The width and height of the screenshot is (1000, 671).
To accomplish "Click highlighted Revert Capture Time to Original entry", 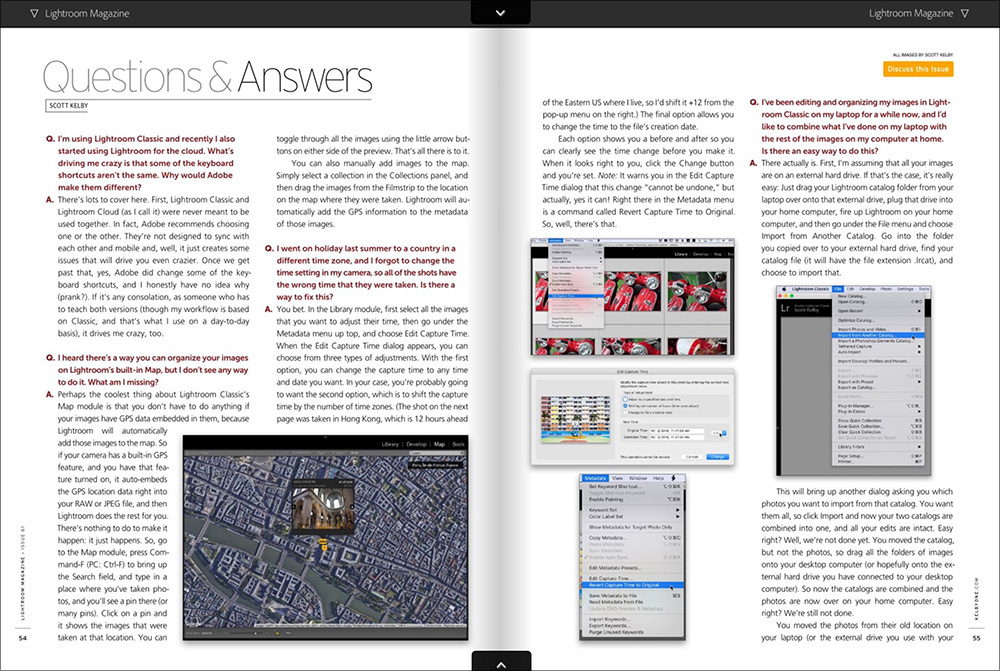I will [x=633, y=585].
